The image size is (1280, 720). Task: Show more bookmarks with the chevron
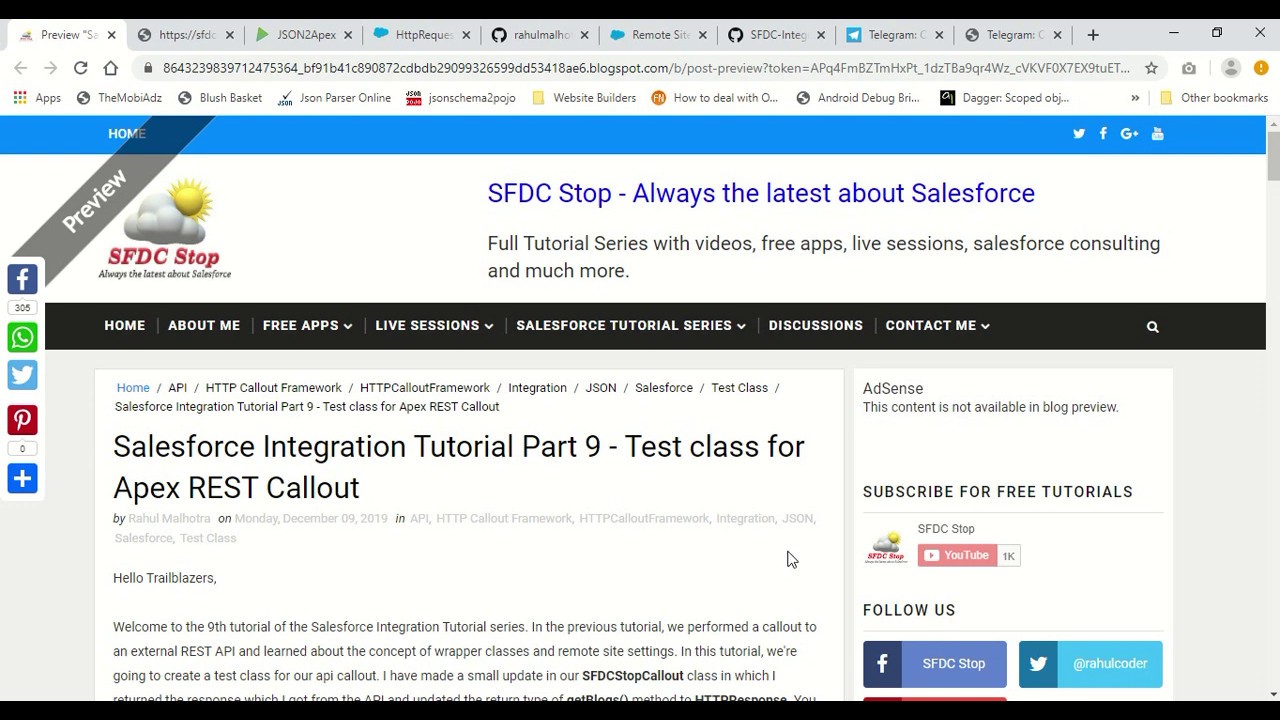1135,98
